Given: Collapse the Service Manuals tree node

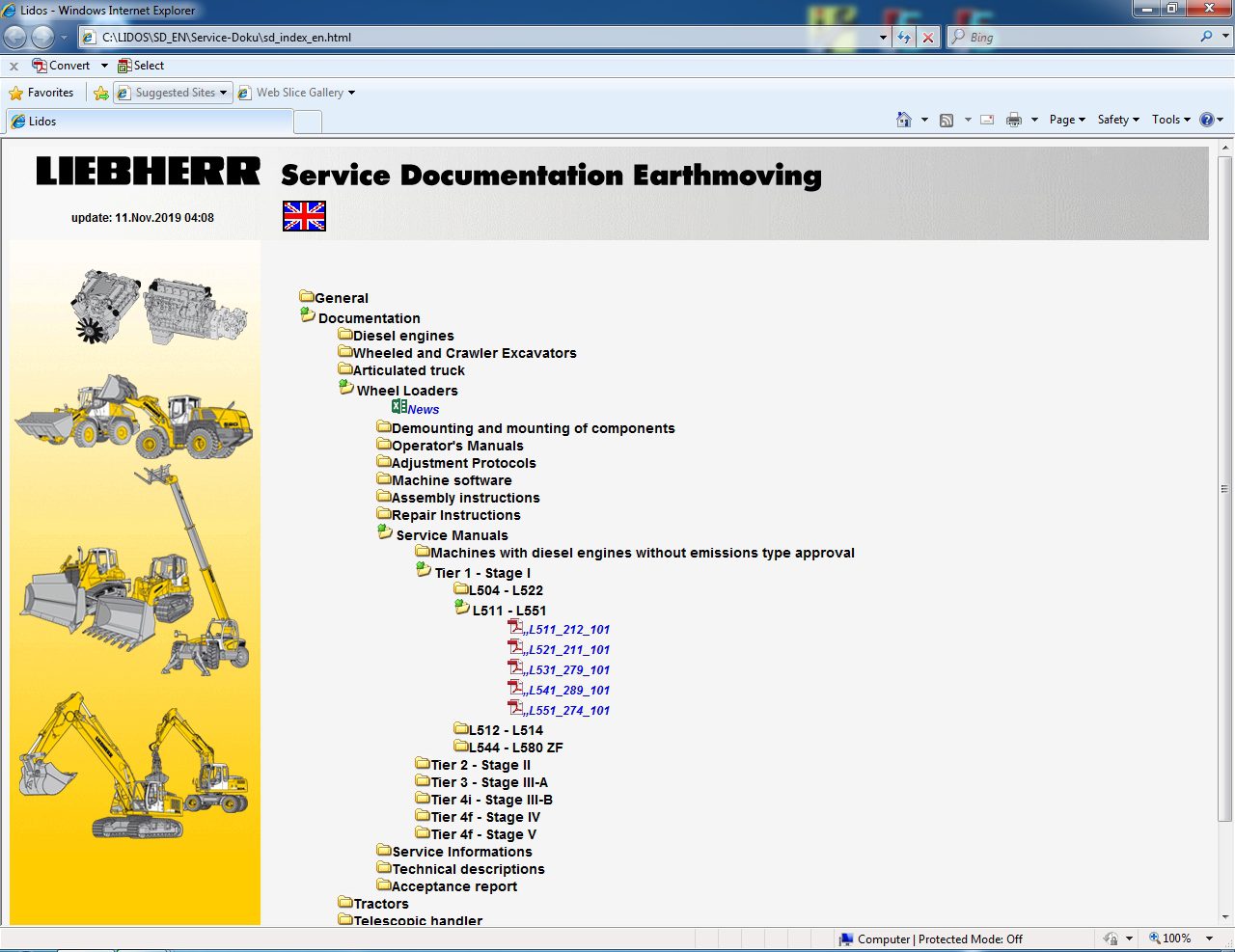Looking at the screenshot, I should (385, 532).
